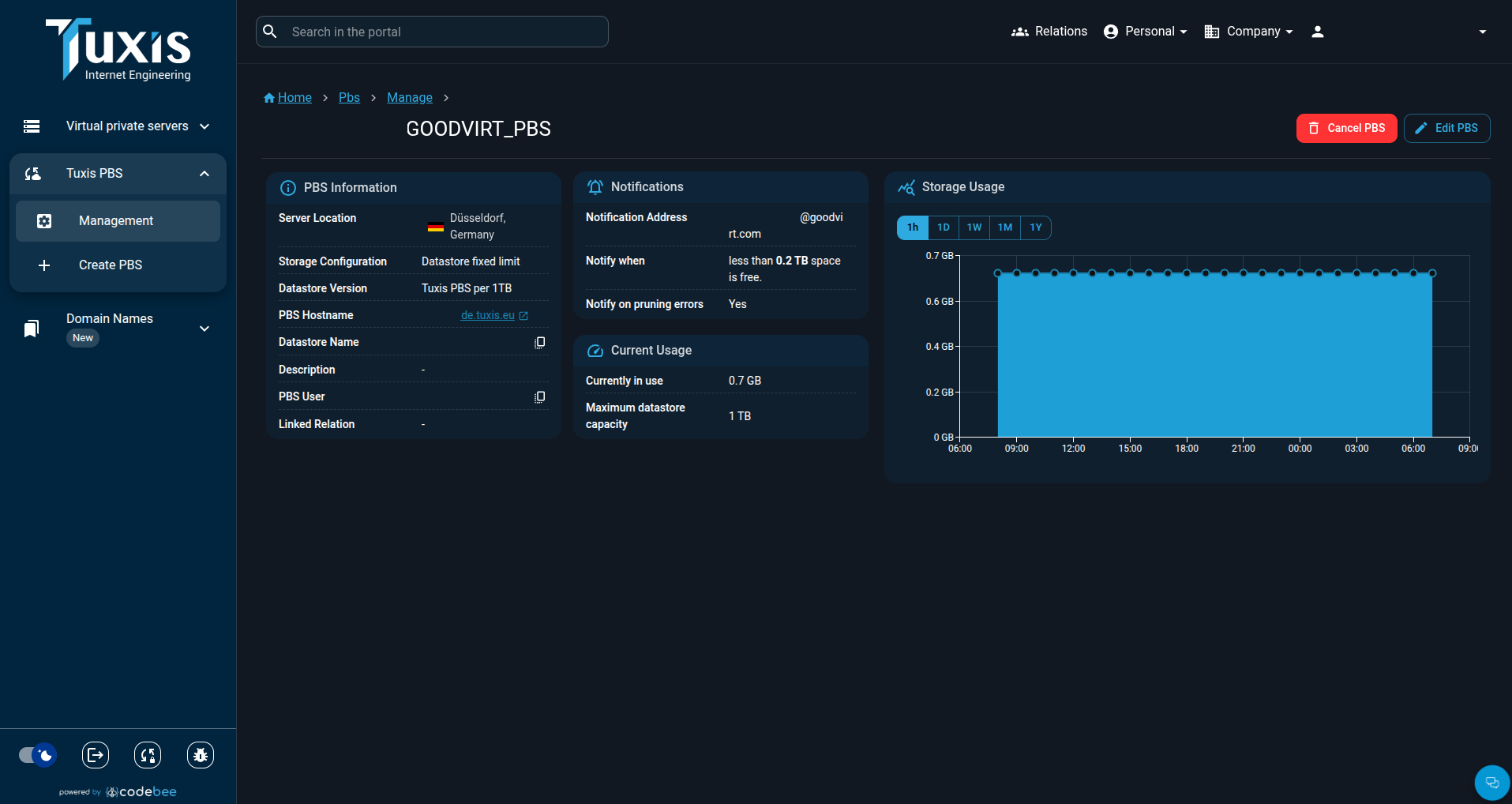Select the 1W time range tab
The height and width of the screenshot is (804, 1512).
coord(974,227)
